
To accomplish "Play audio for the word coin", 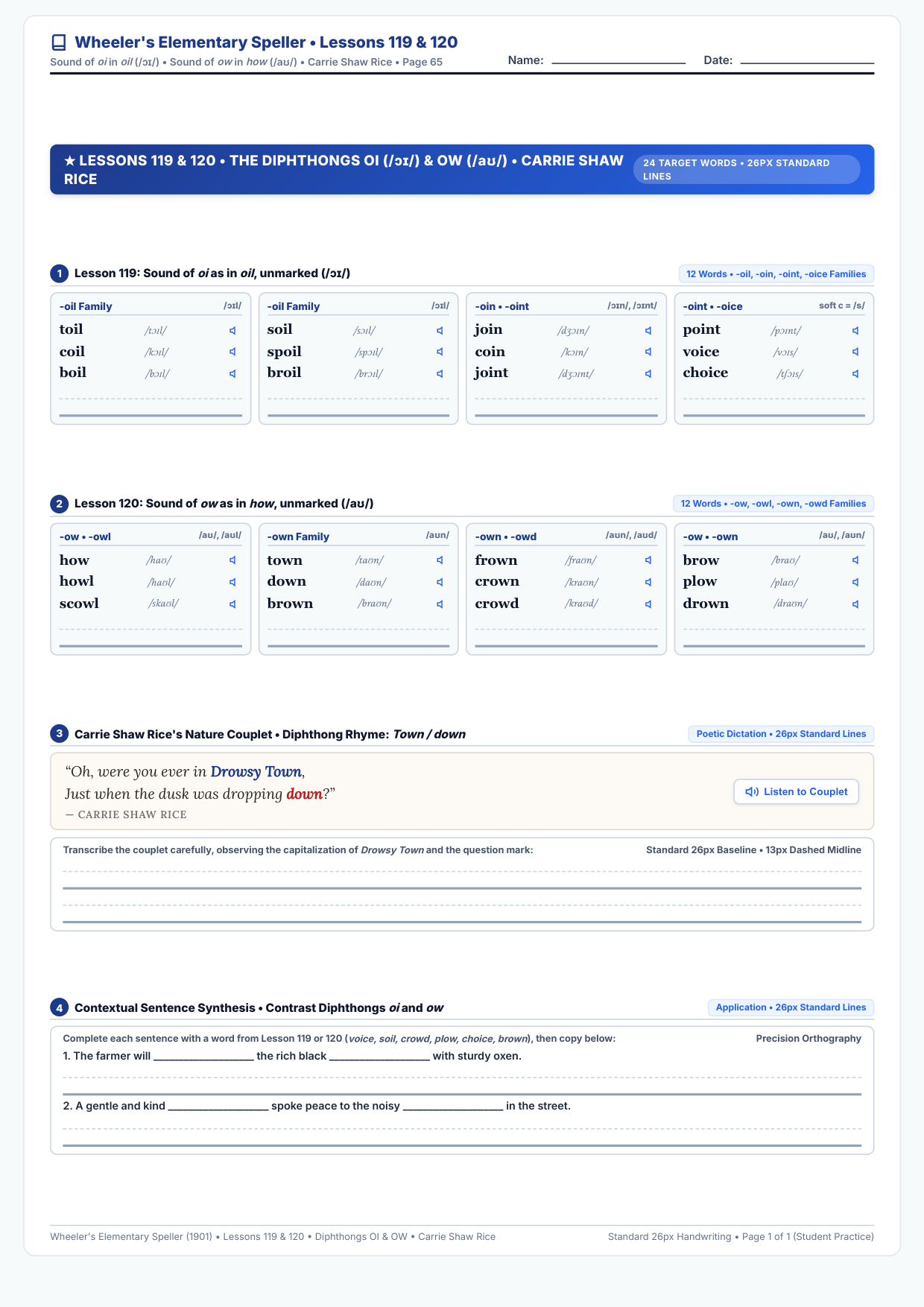I will pos(648,352).
